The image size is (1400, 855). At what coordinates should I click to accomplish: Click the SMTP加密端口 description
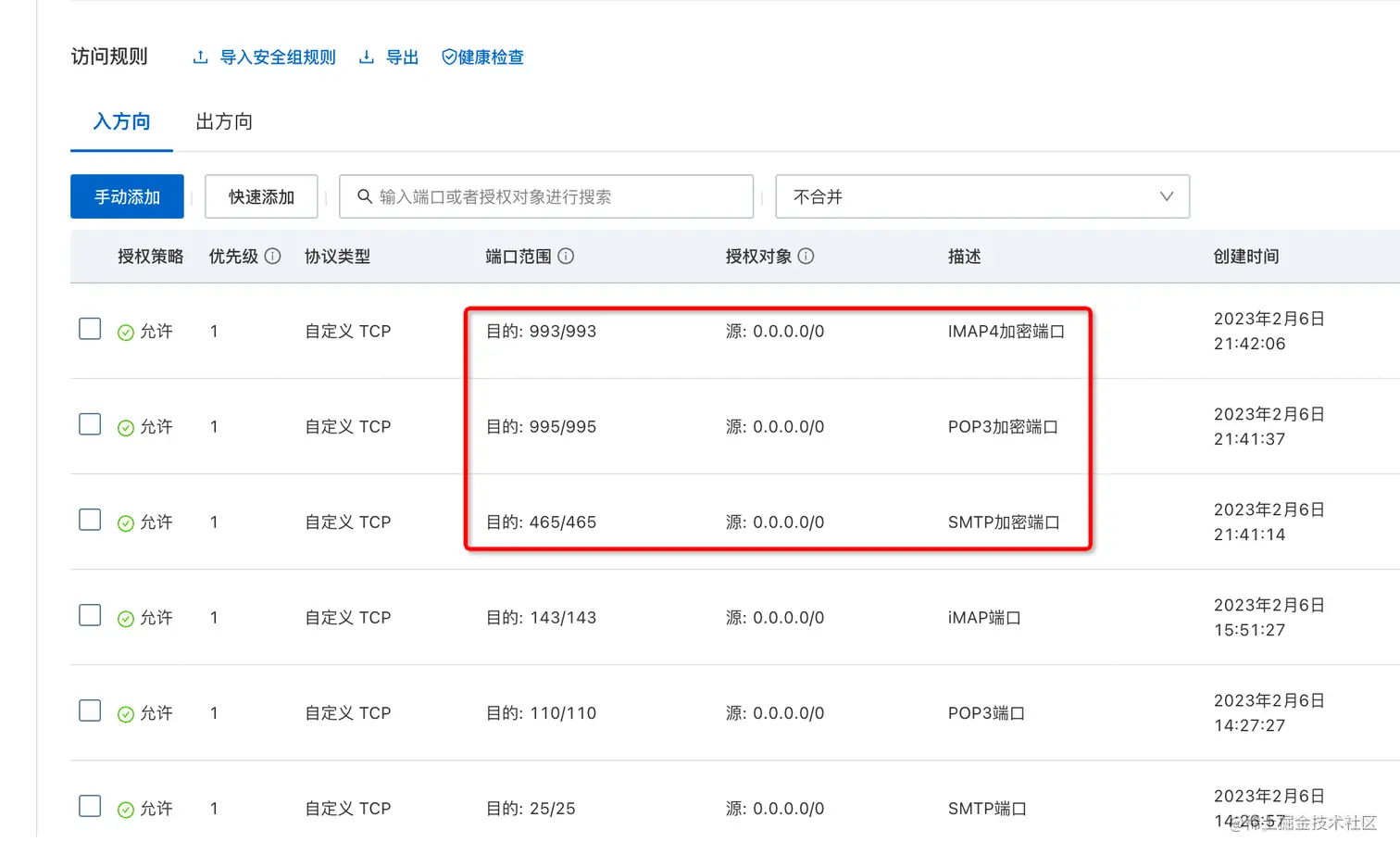tap(1004, 522)
